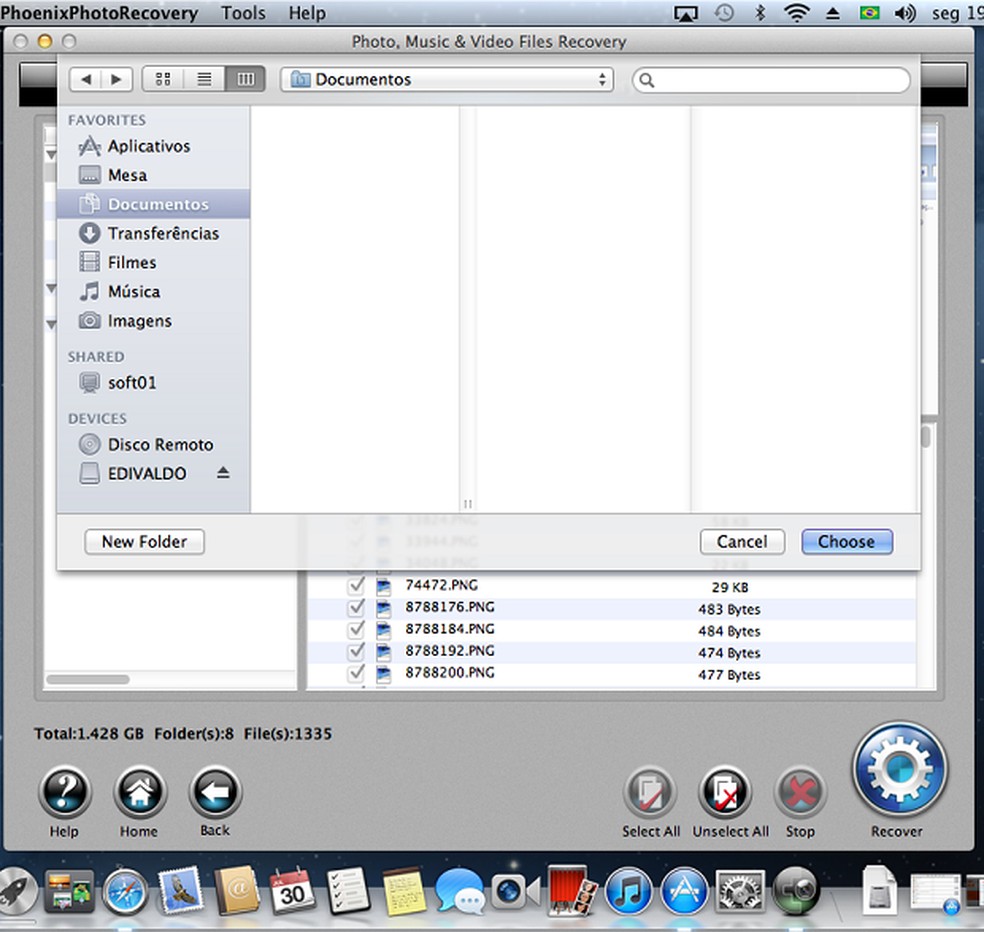The width and height of the screenshot is (984, 932).
Task: Click the file name 8788192.PNG
Action: [x=450, y=651]
